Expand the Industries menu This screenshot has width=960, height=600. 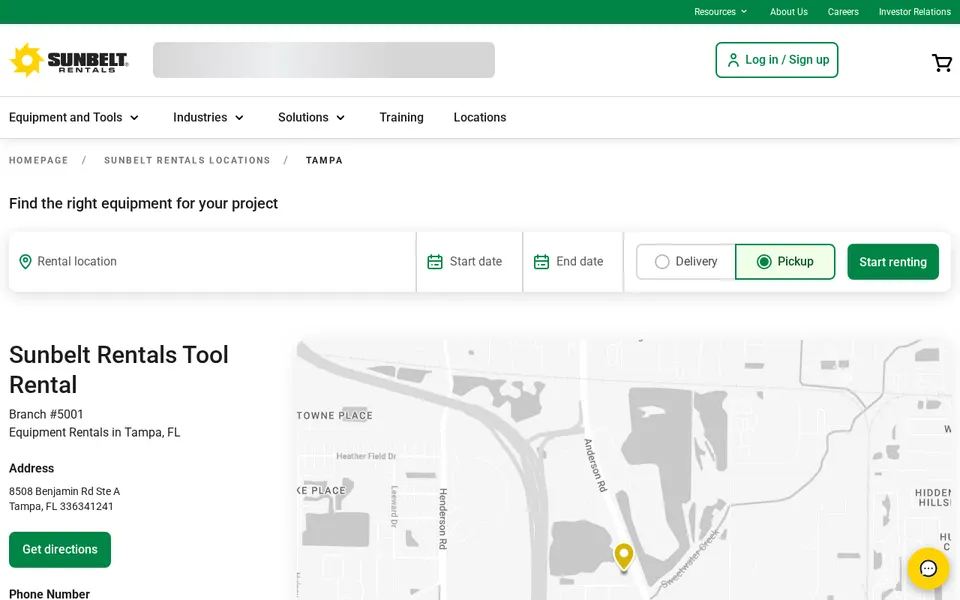coord(209,118)
